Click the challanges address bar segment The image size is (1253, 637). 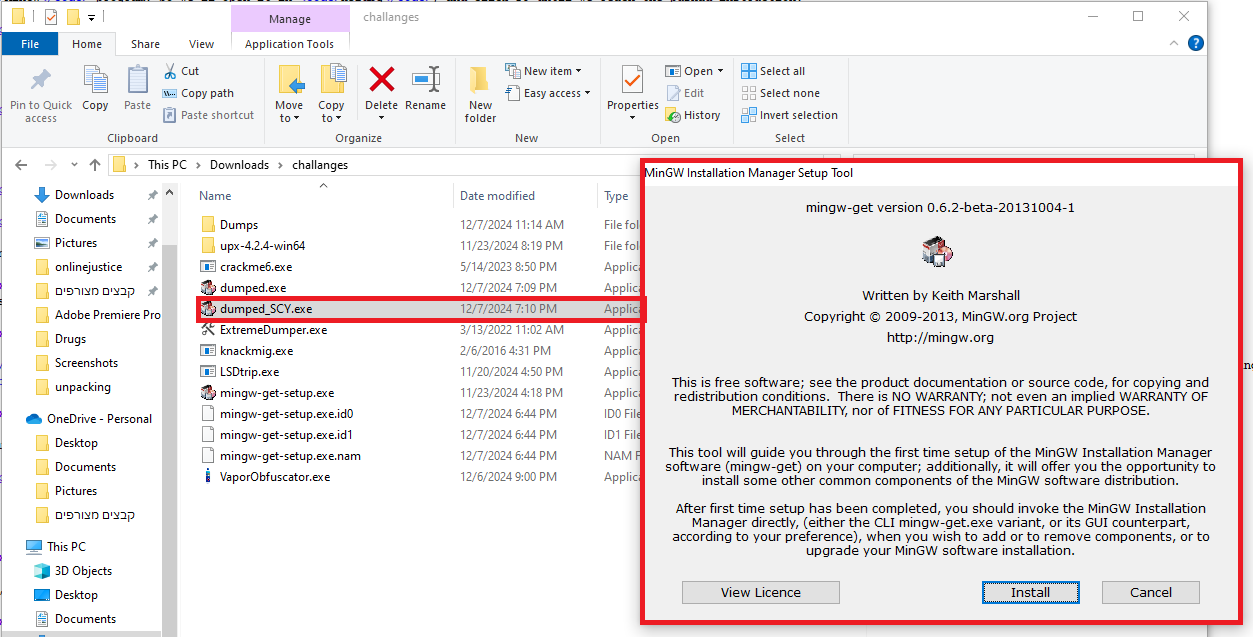tap(320, 165)
